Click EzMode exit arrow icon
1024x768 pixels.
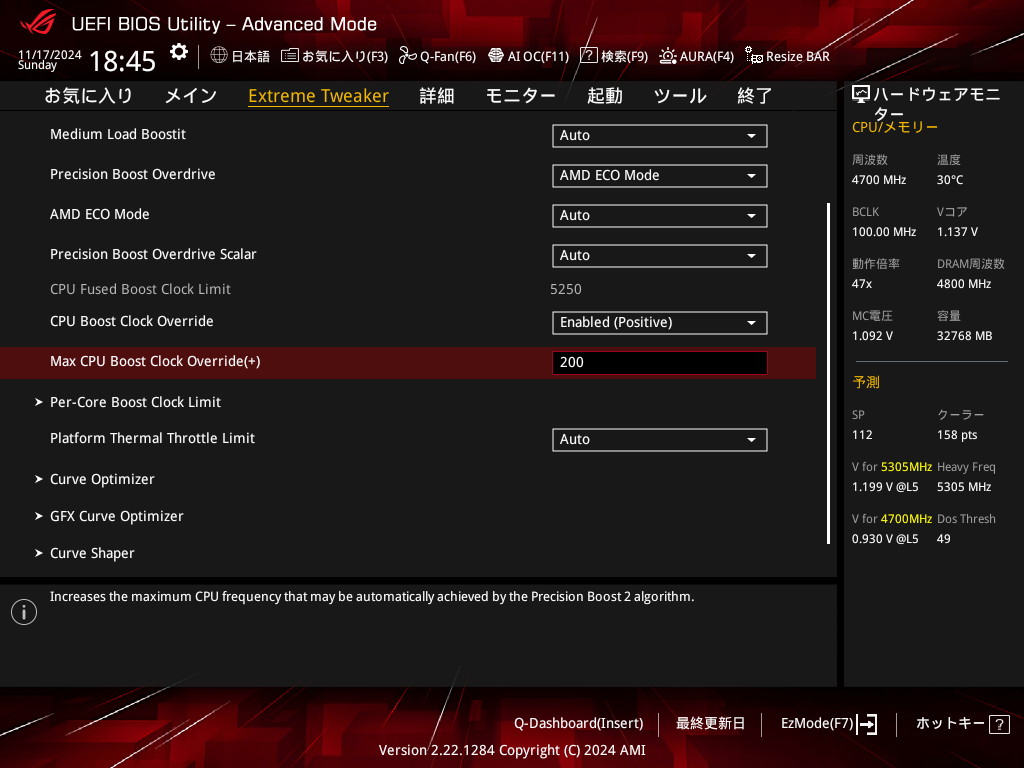[x=867, y=724]
